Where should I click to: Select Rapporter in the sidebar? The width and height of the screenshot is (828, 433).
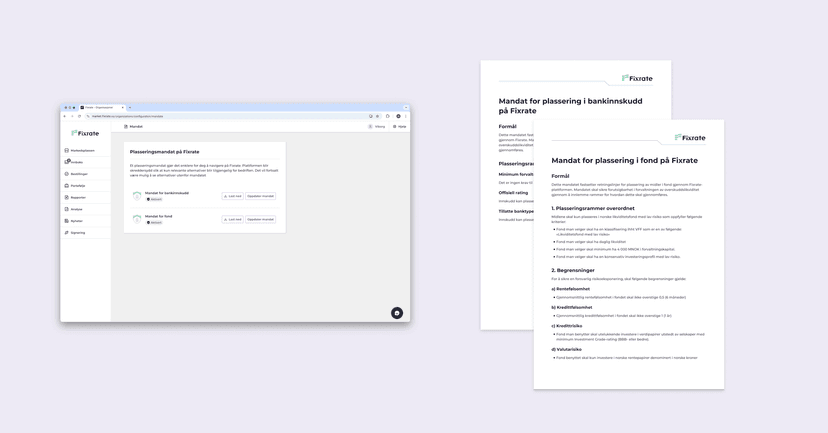pyautogui.click(x=78, y=198)
